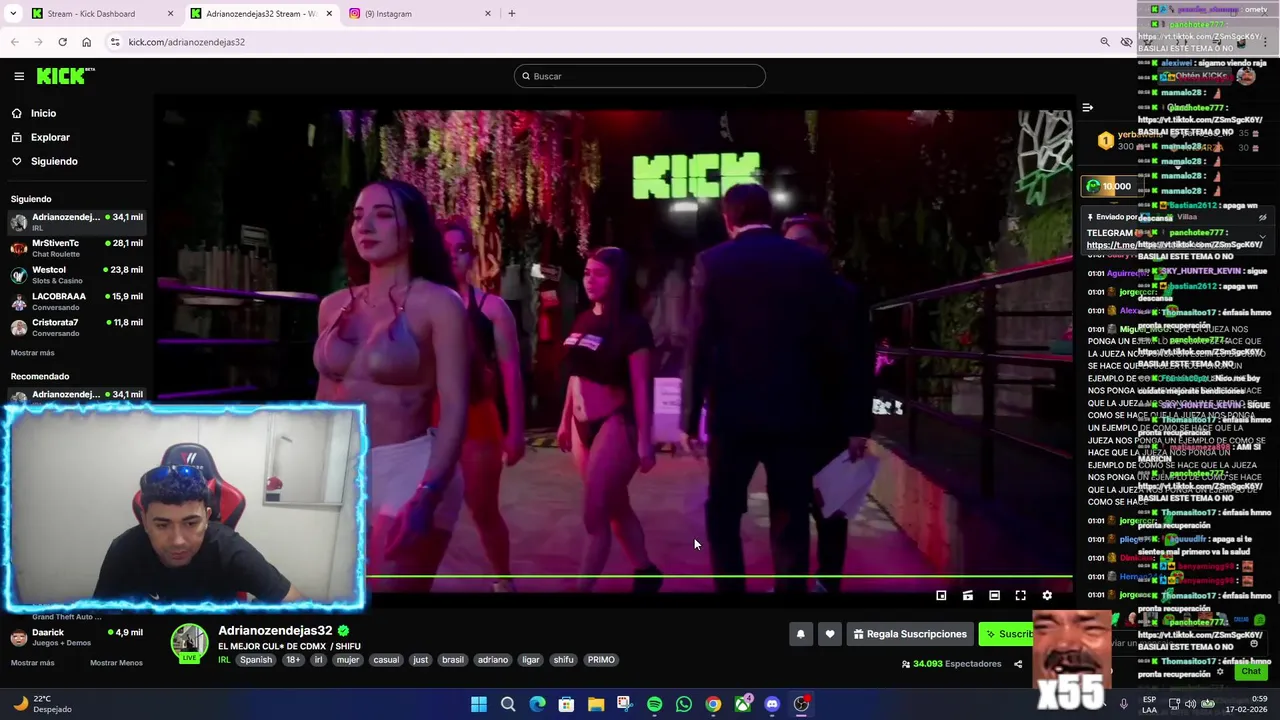The height and width of the screenshot is (720, 1280).
Task: Open video player settings gear
Action: click(1047, 595)
